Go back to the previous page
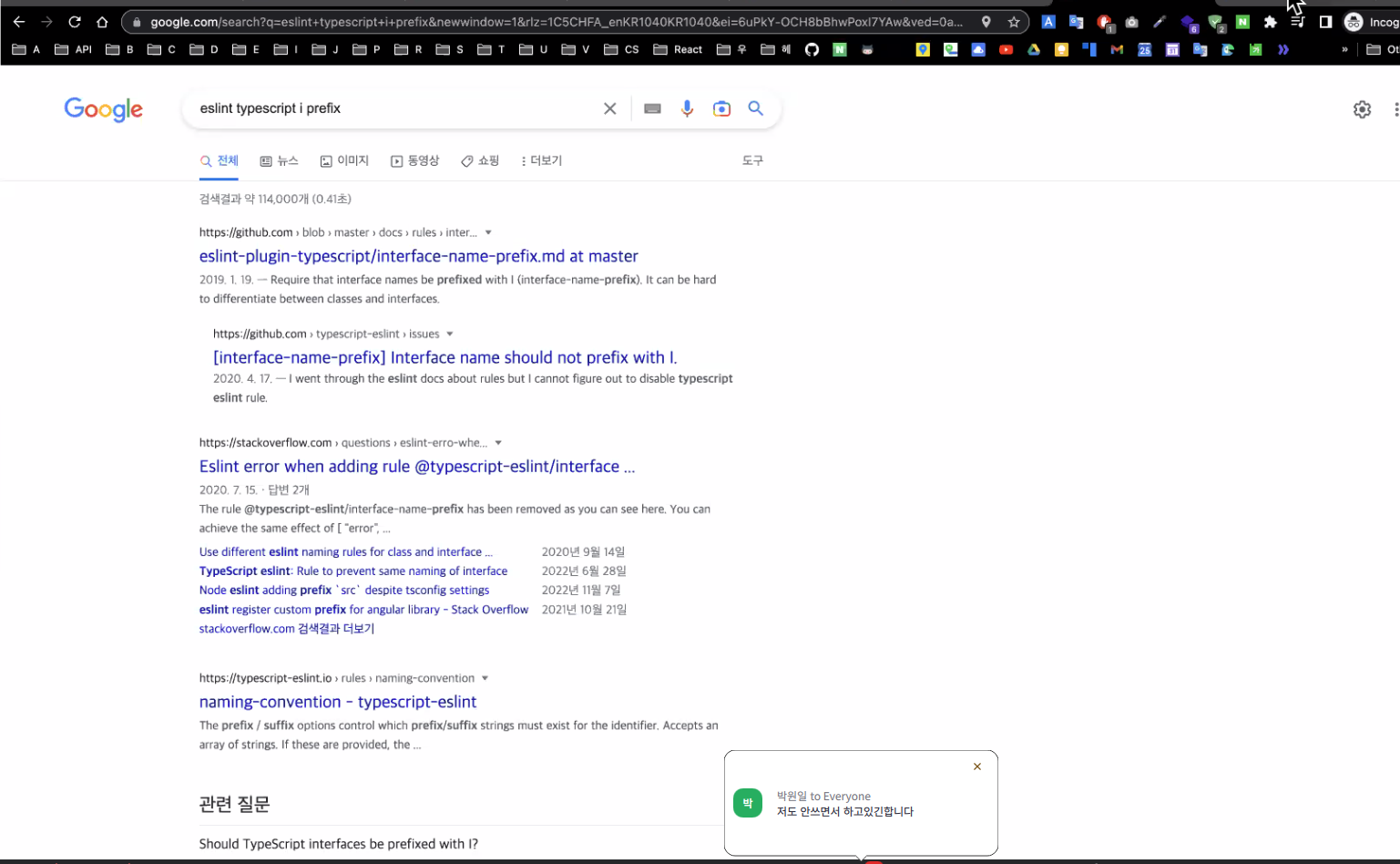This screenshot has height=864, width=1400. pyautogui.click(x=19, y=22)
